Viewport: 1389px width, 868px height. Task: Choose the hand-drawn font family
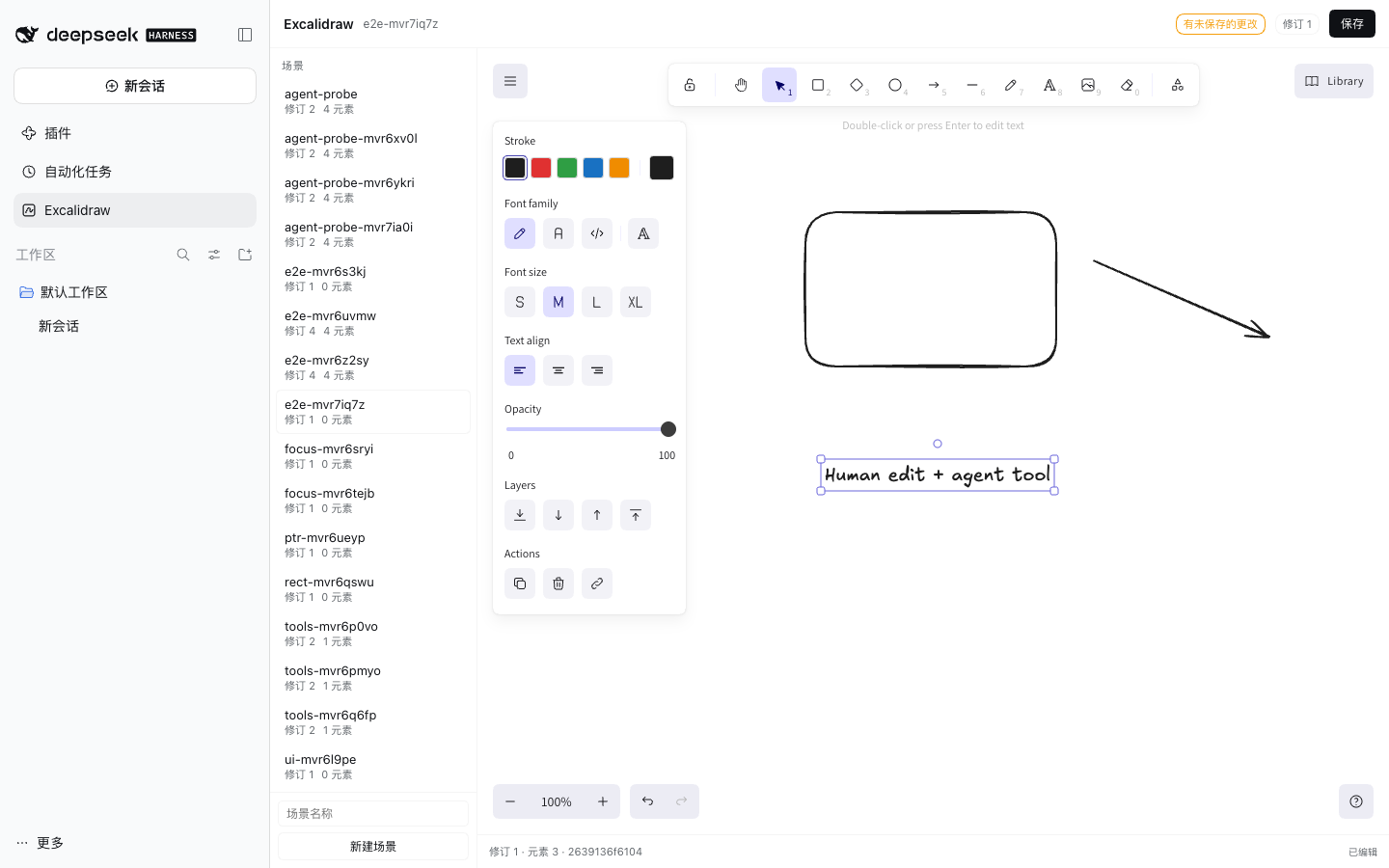tap(520, 233)
